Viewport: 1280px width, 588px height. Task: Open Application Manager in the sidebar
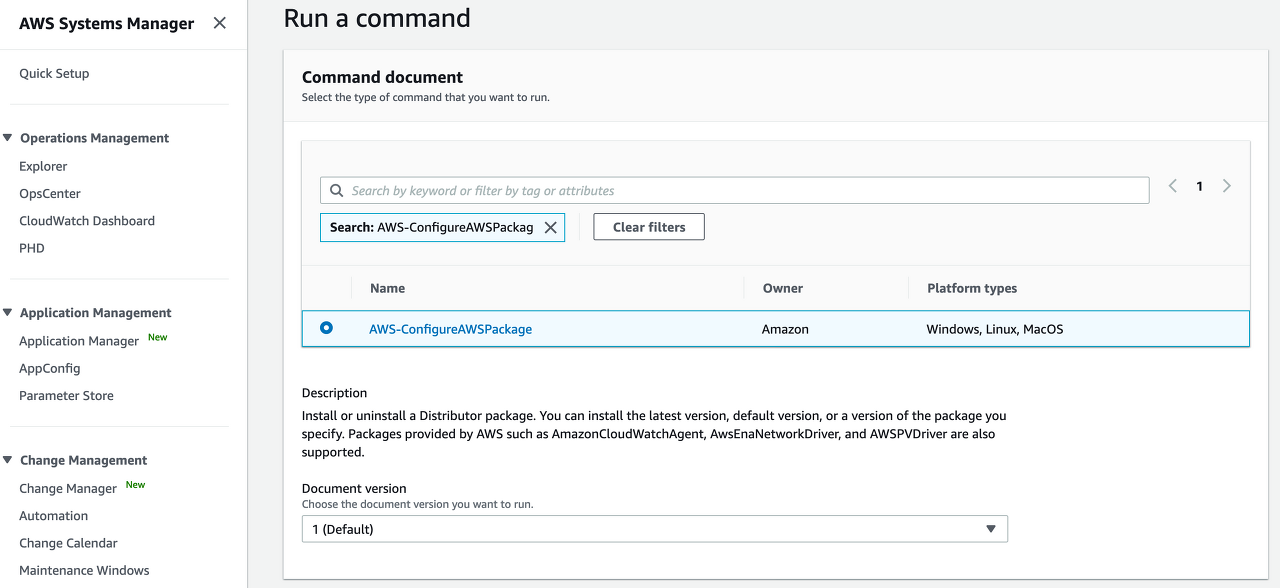coord(79,341)
